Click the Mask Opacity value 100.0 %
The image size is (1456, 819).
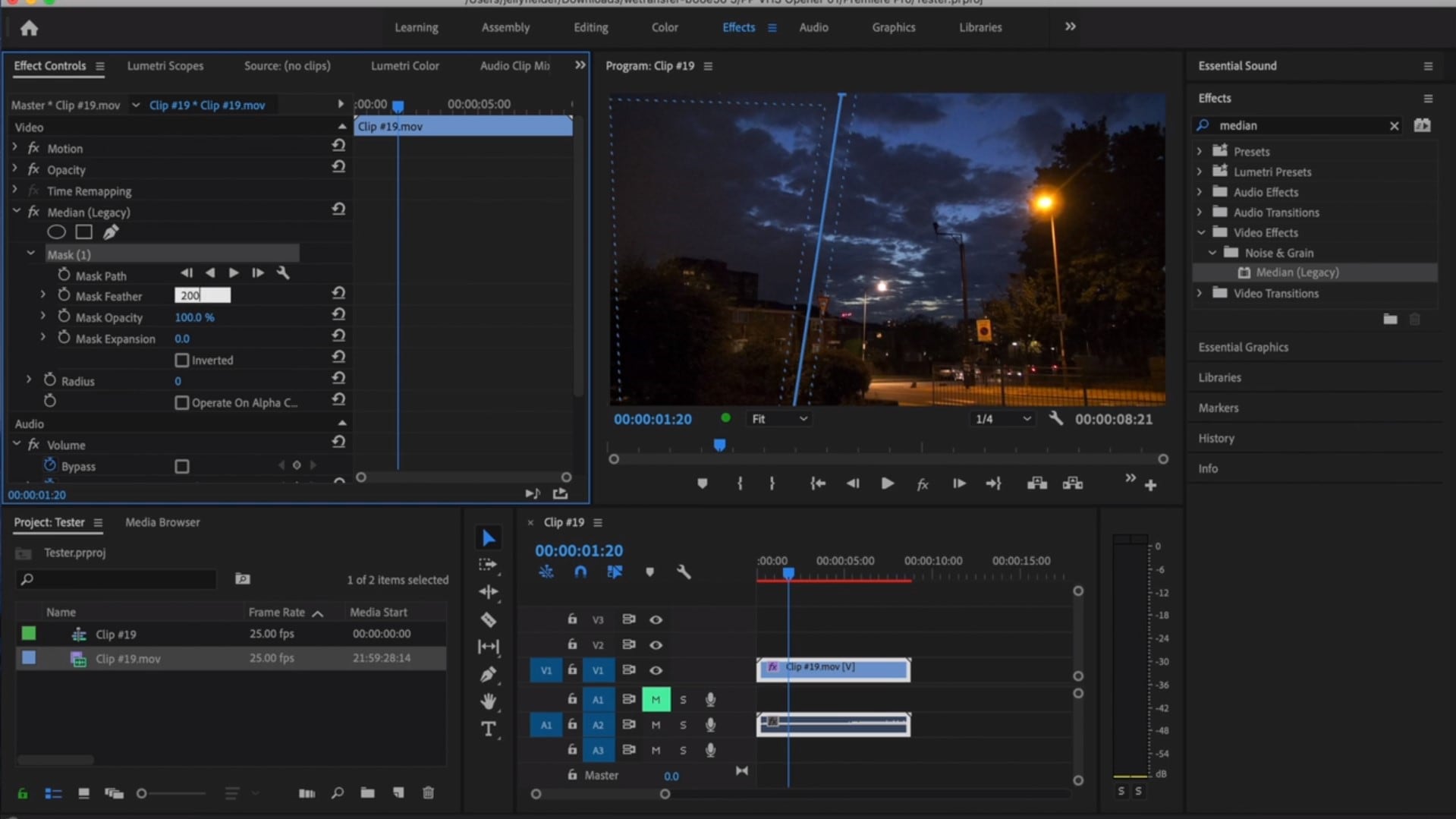(194, 317)
